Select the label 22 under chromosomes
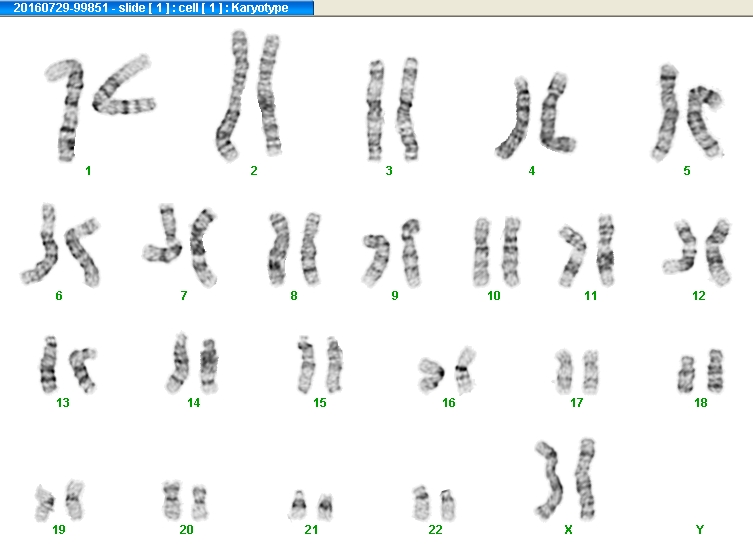The width and height of the screenshot is (753, 556). (x=435, y=529)
